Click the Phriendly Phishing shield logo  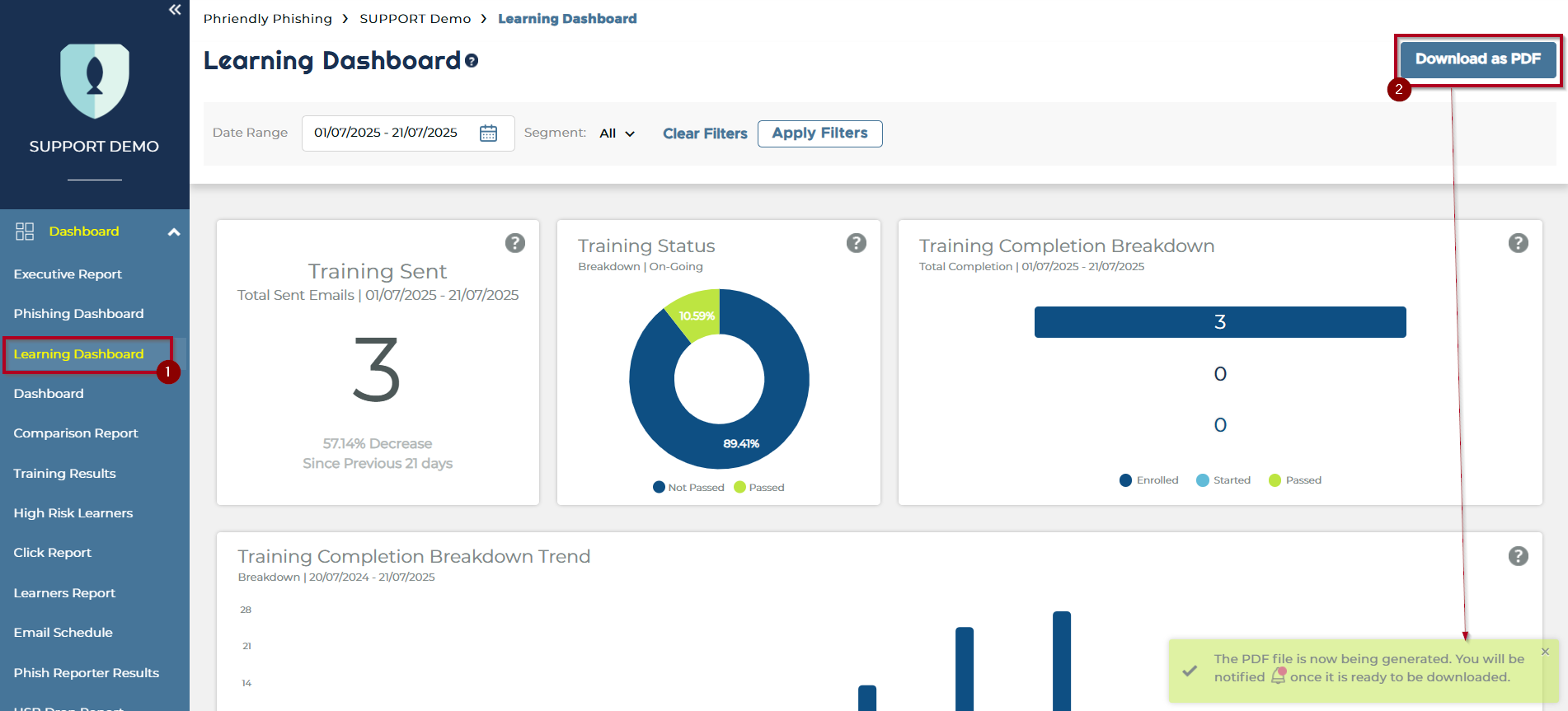95,81
